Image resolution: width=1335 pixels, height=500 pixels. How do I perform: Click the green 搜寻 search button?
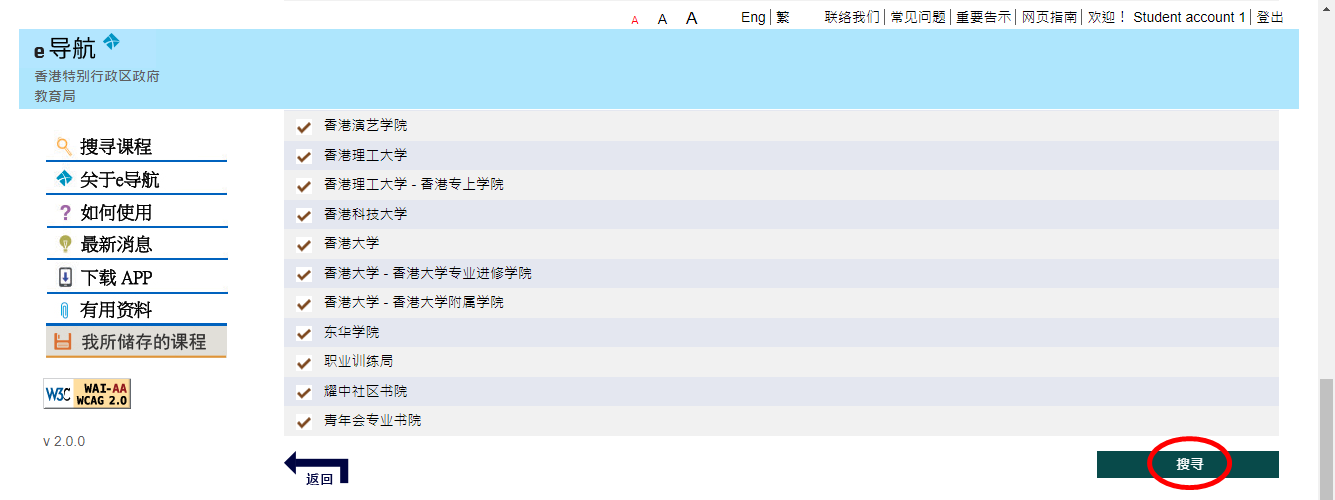1188,464
